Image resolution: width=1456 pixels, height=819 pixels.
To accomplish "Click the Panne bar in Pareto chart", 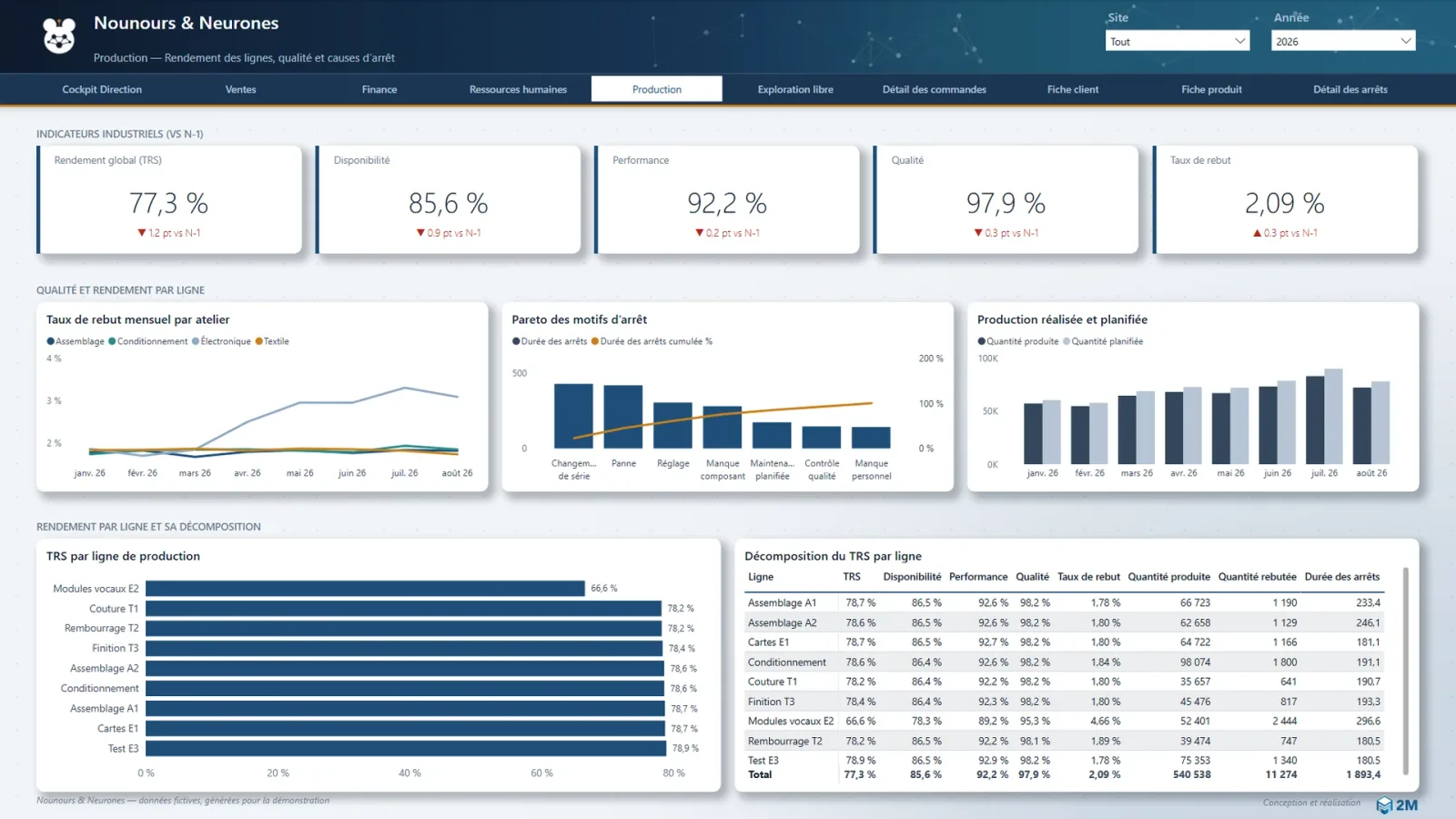I will point(623,417).
